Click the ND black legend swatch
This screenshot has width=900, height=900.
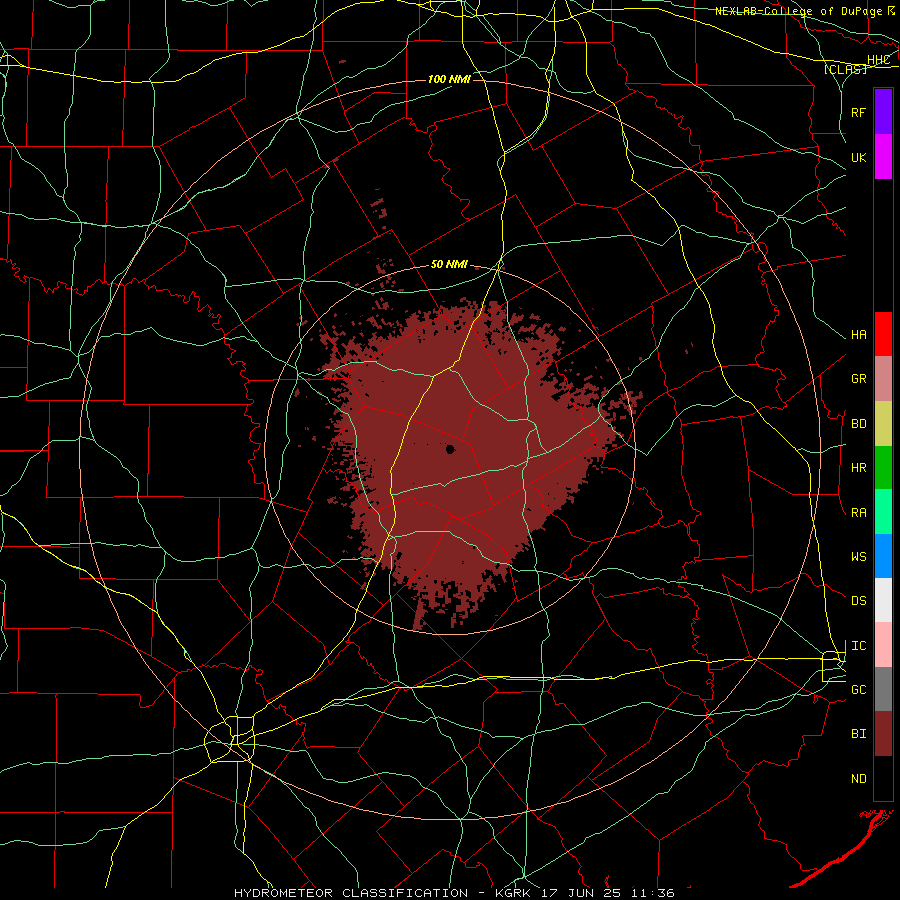click(x=883, y=778)
